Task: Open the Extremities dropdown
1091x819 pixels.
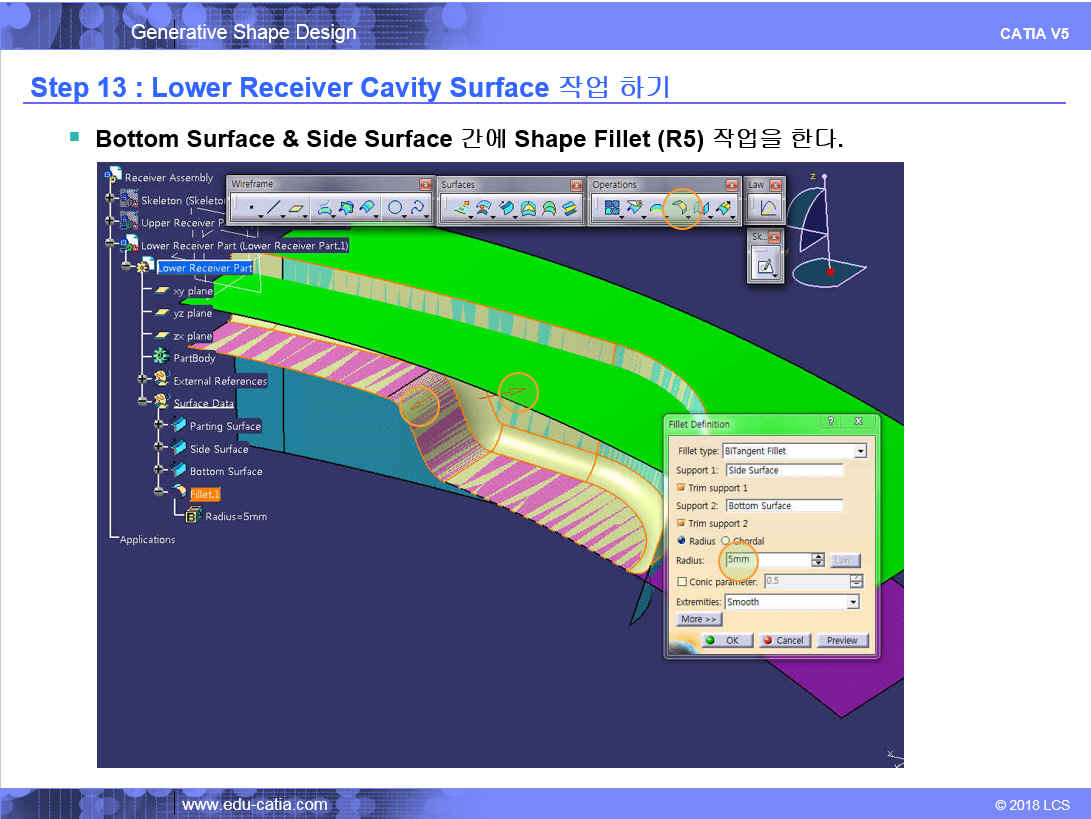Action: point(852,602)
